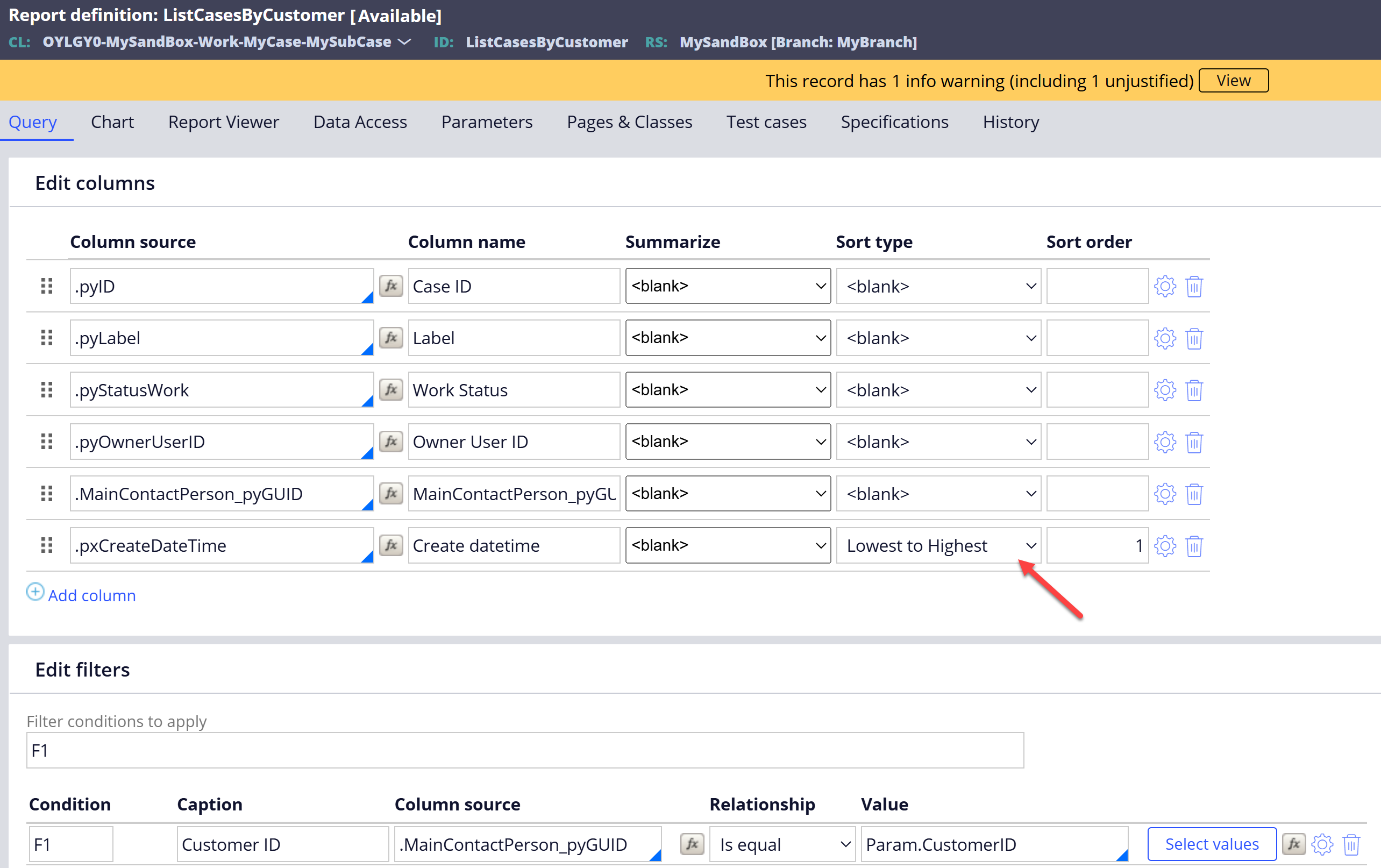This screenshot has width=1381, height=868.
Task: Grab drag handle of .pyID row
Action: click(x=47, y=286)
